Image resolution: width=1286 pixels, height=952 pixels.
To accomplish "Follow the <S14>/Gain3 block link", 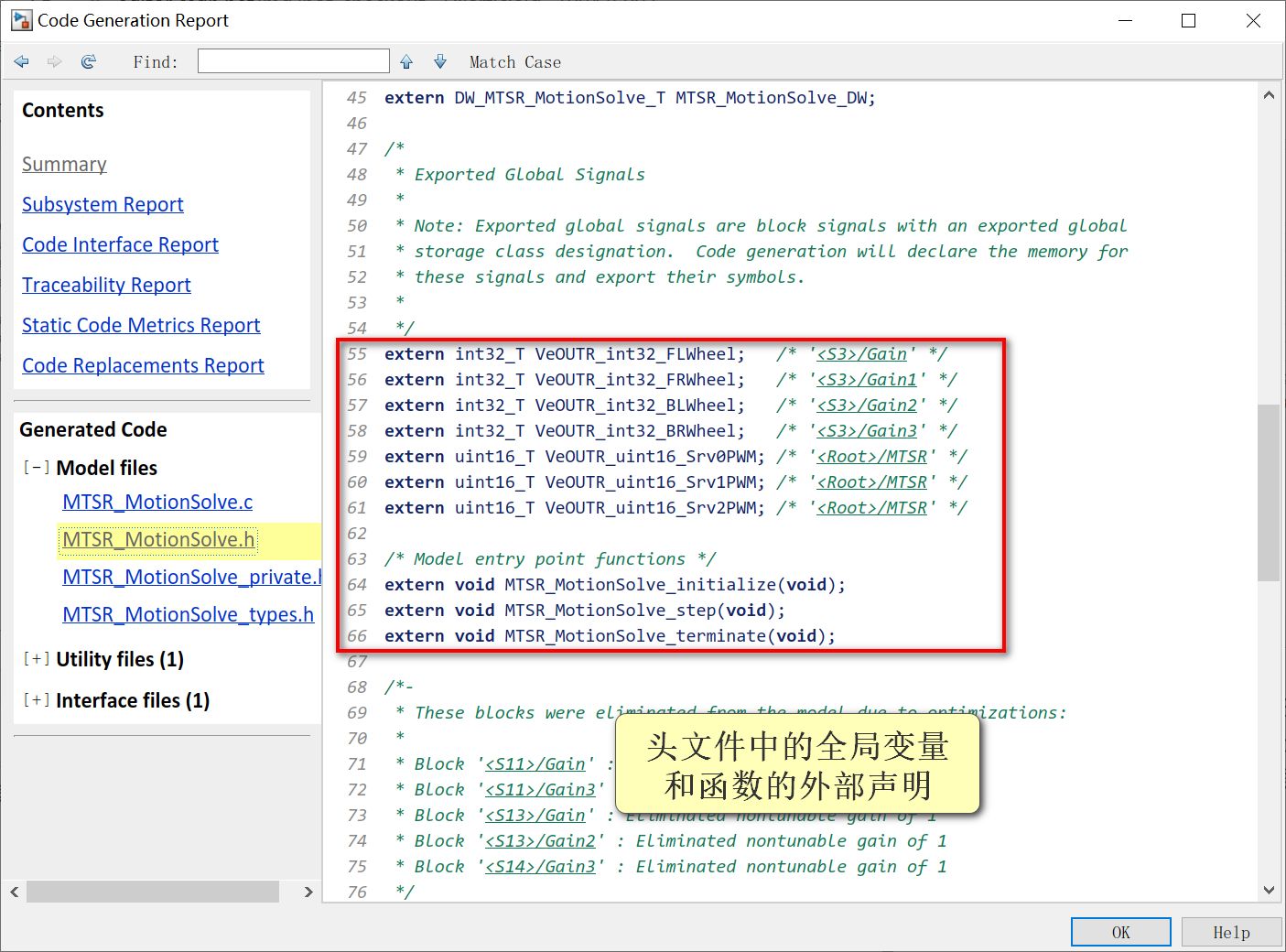I will tap(540, 867).
